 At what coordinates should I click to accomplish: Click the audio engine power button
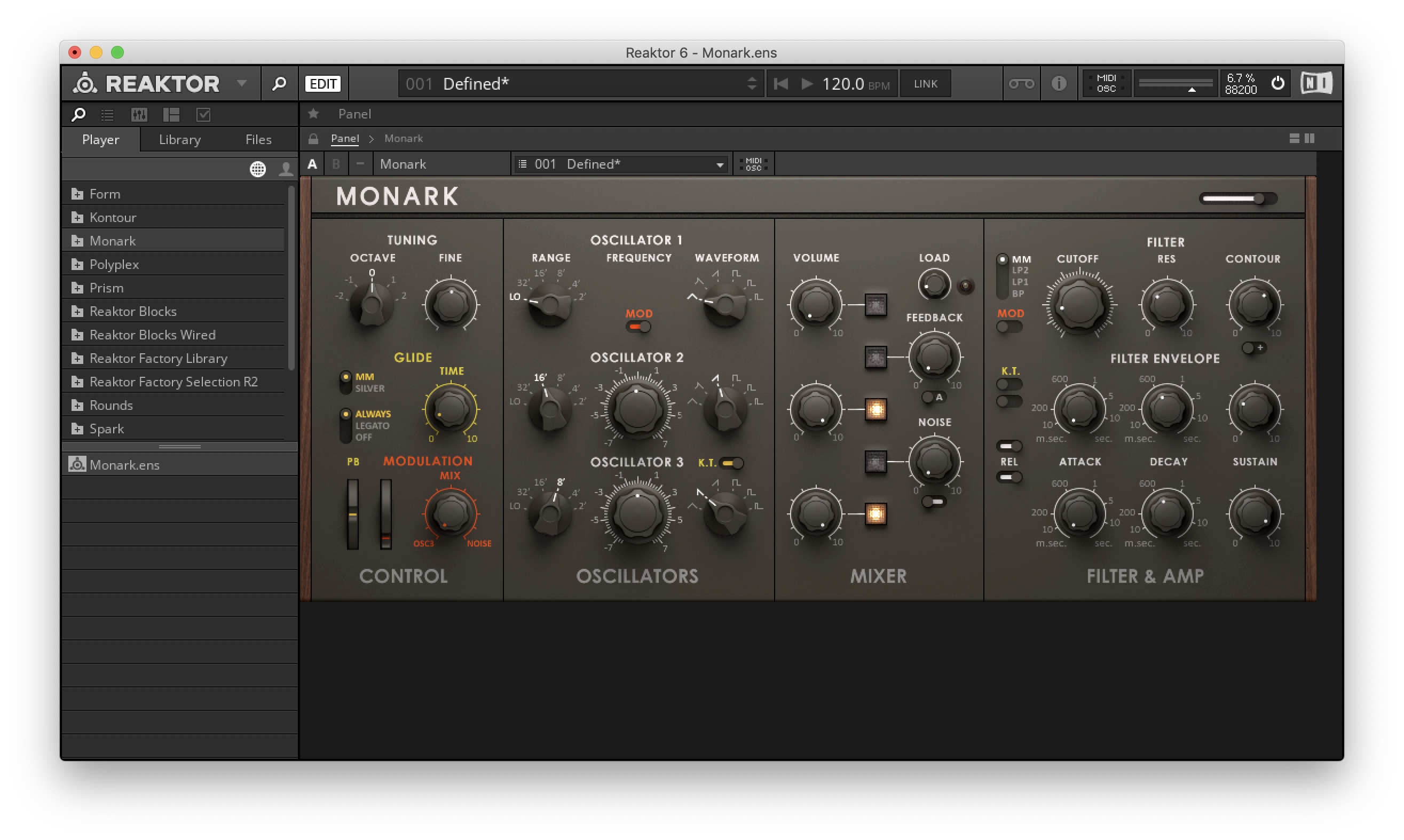1278,84
